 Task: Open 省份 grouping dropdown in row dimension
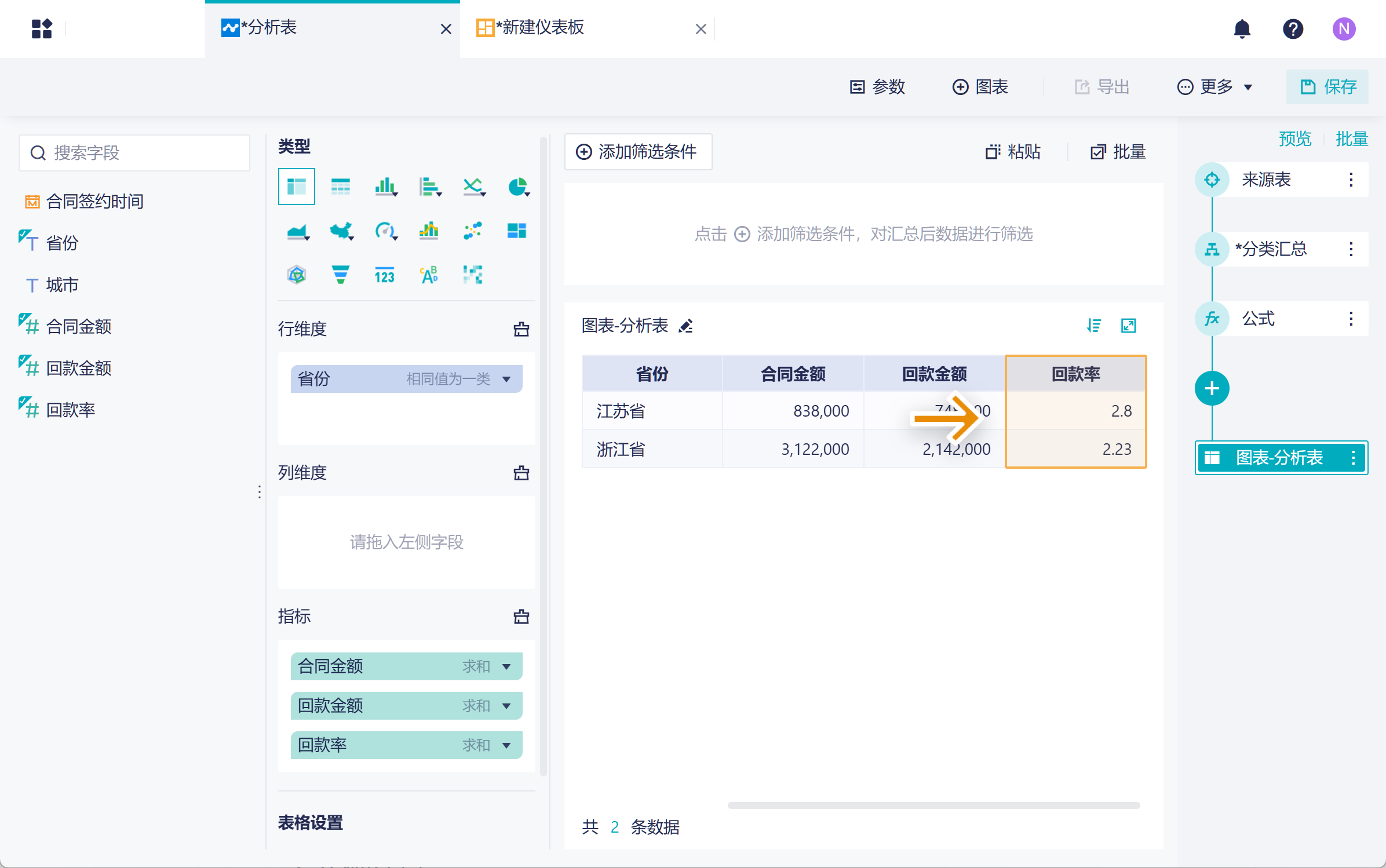click(506, 380)
